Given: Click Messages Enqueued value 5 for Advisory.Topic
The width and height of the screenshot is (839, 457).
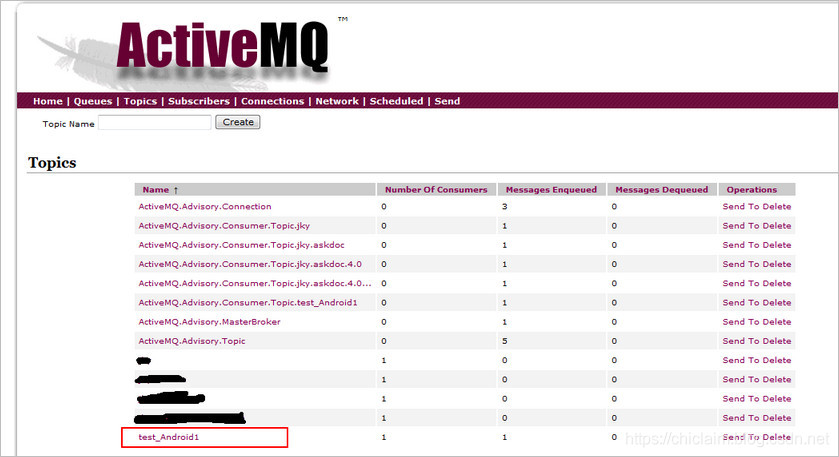Looking at the screenshot, I should point(505,341).
